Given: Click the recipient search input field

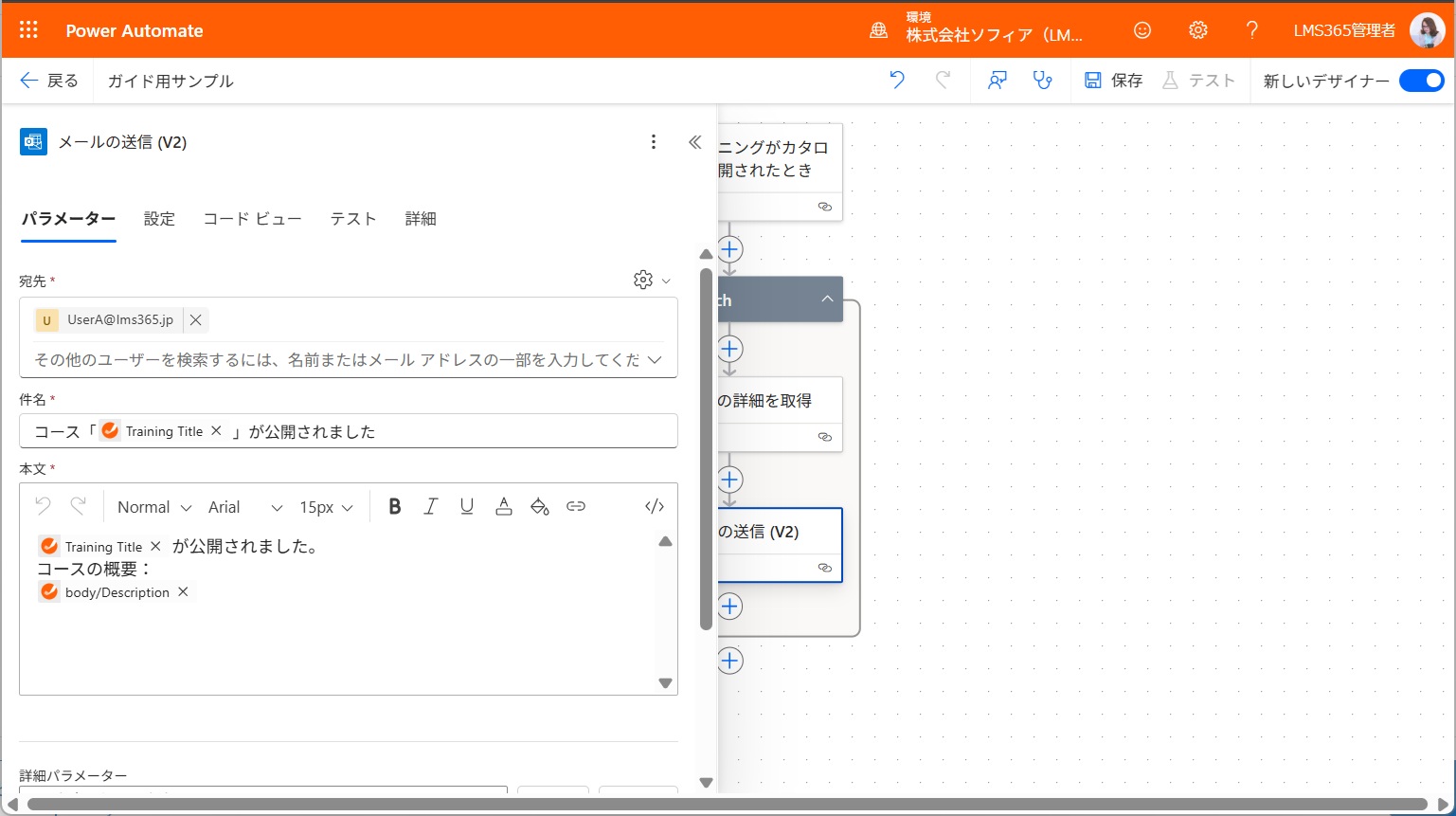Looking at the screenshot, I should click(336, 360).
